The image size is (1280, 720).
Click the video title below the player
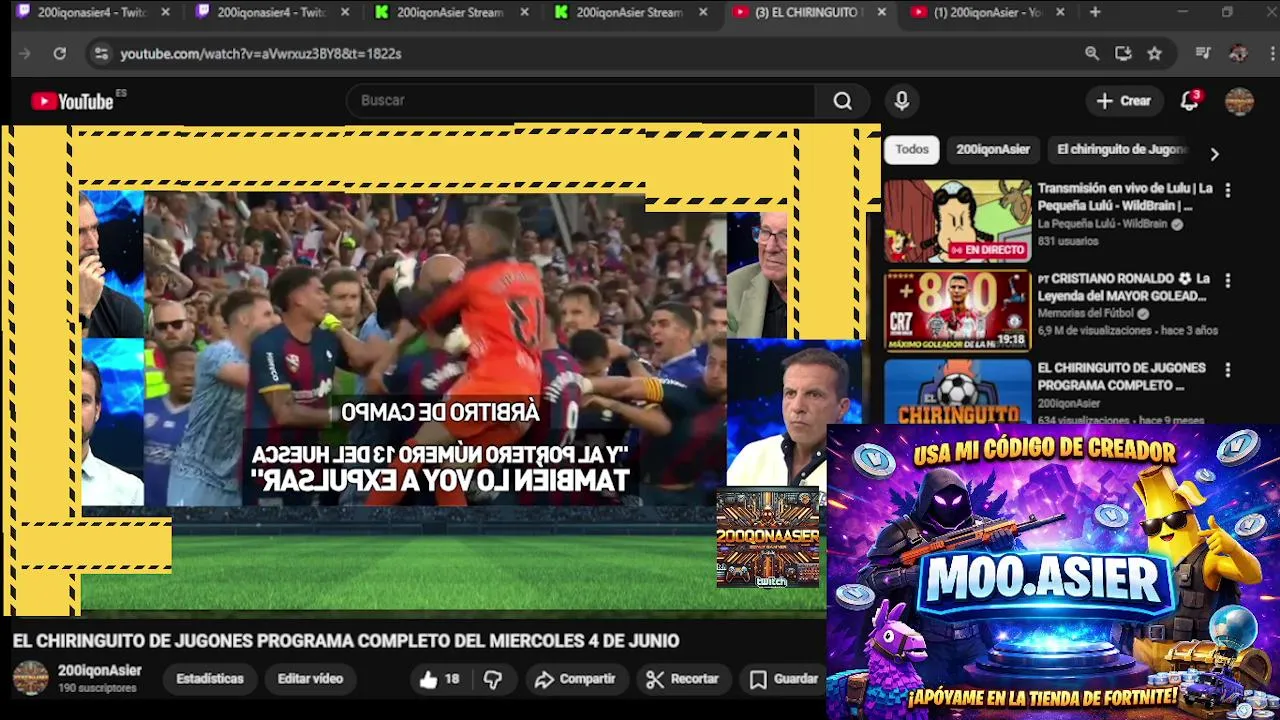(346, 641)
